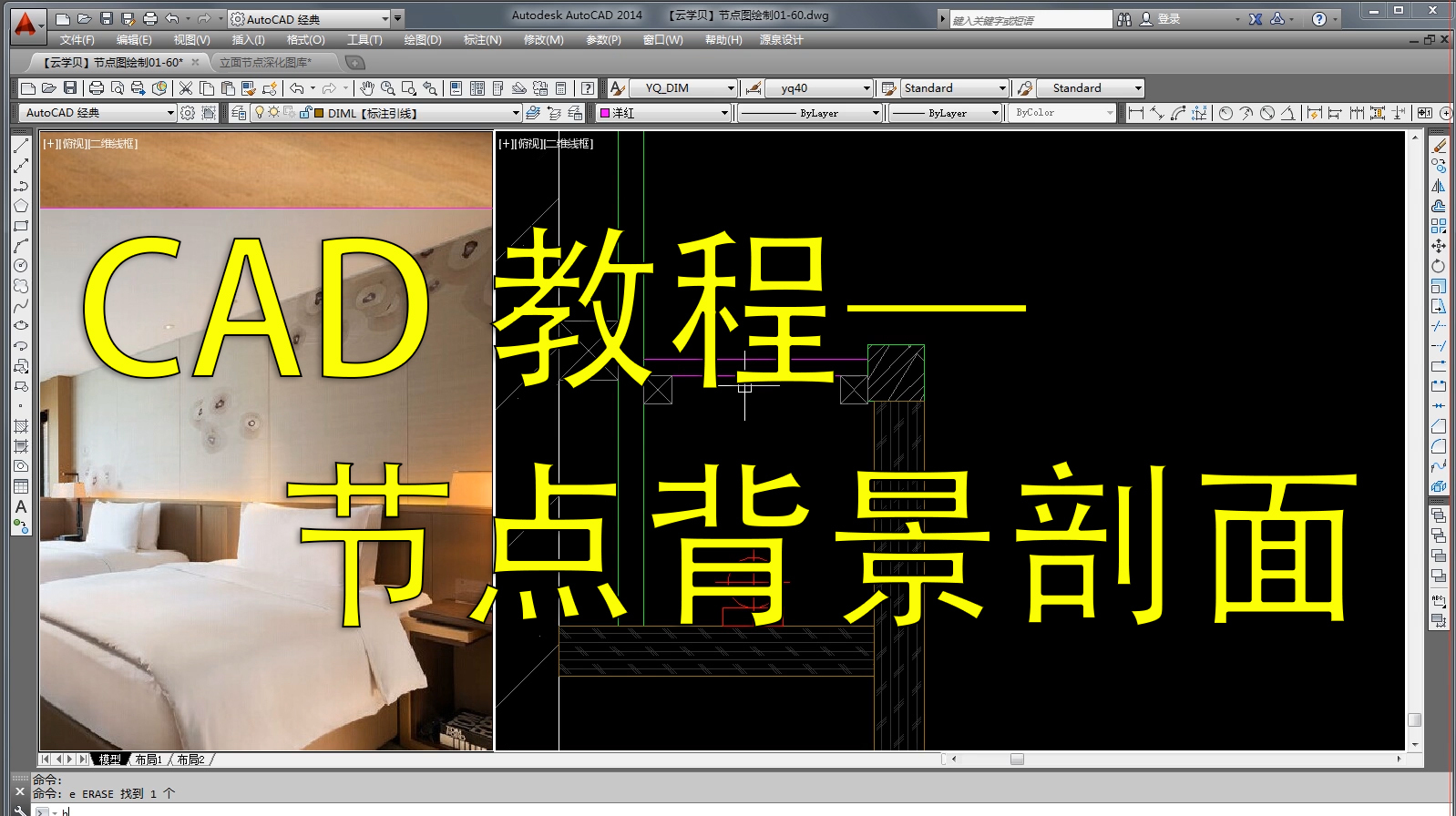Expand the ByLayer linetype dropdown
1456x816 pixels.
pos(876,113)
